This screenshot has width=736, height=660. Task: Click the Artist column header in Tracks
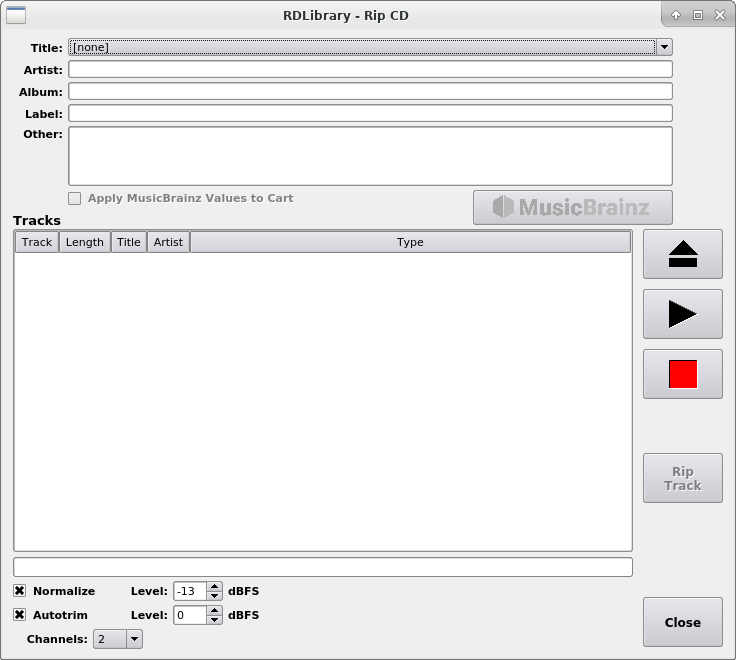[x=168, y=242]
